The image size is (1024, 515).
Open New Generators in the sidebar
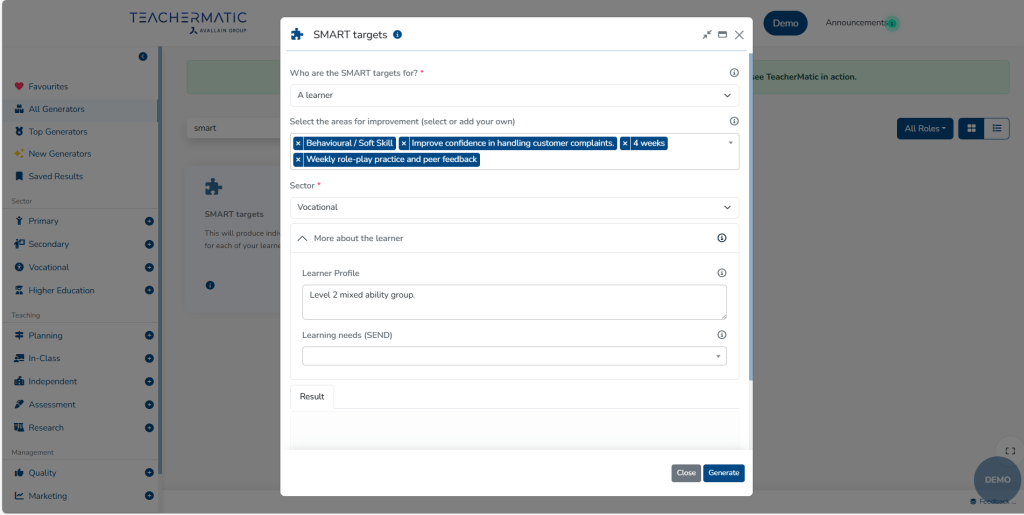(x=59, y=154)
